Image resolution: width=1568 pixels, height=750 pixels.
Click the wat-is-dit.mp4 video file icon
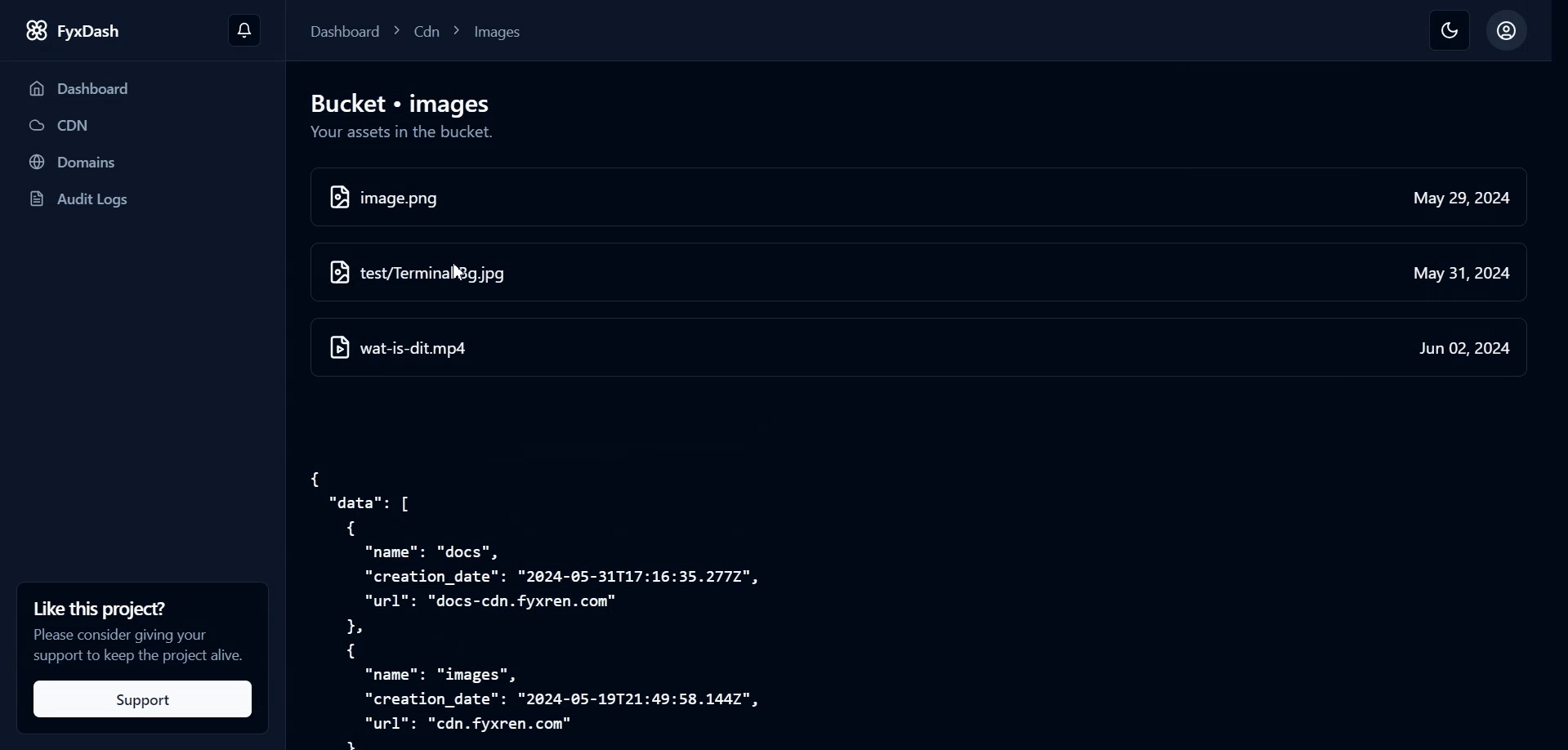(x=339, y=348)
